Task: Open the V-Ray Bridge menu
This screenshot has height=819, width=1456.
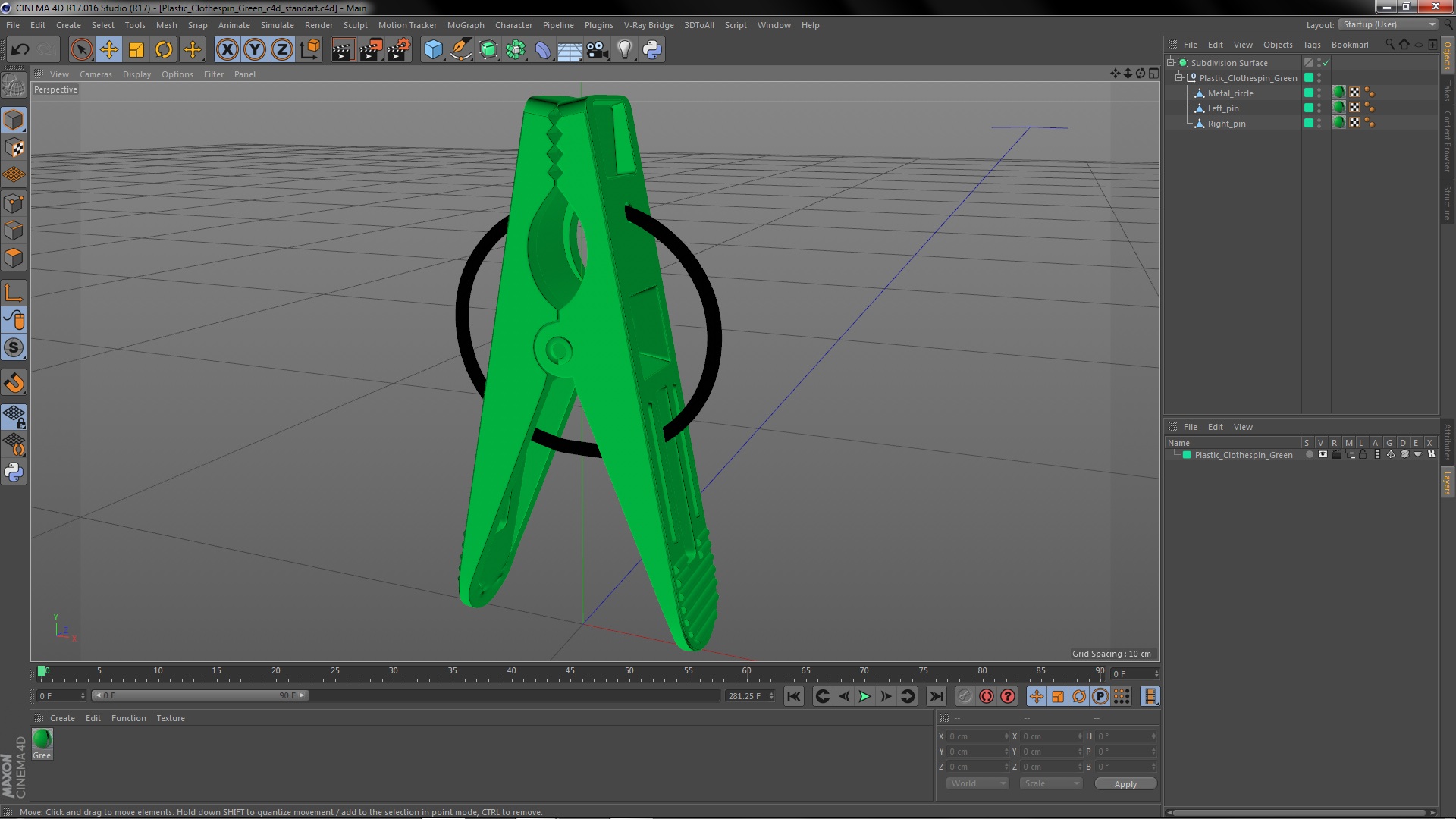Action: tap(648, 25)
